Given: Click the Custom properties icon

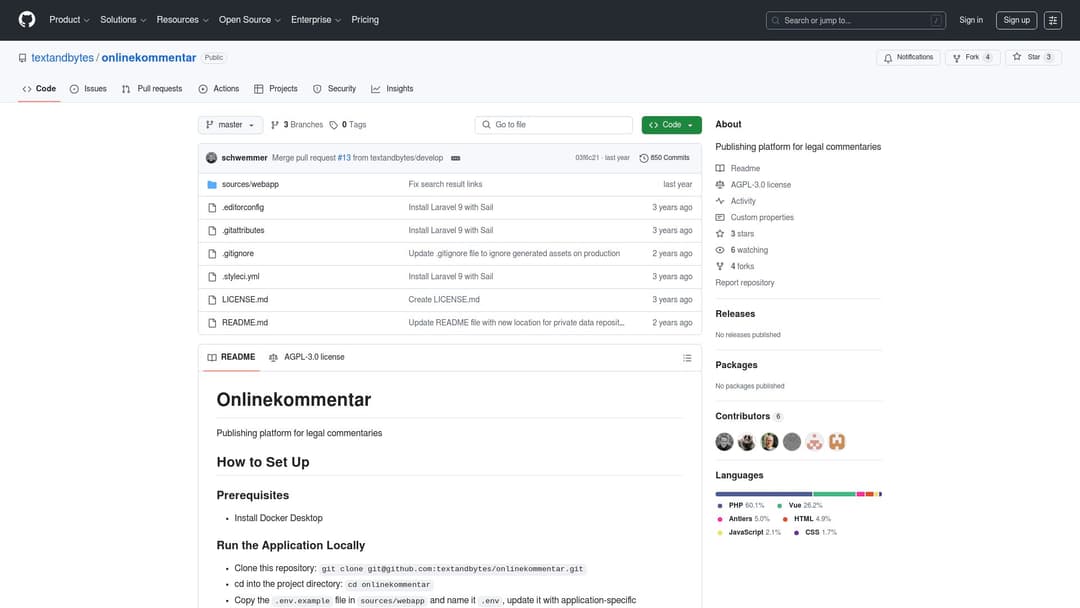Looking at the screenshot, I should tap(720, 218).
